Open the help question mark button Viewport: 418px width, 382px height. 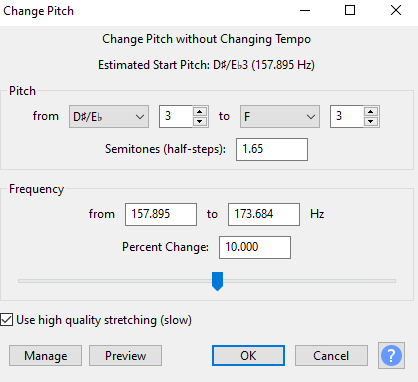tap(391, 355)
